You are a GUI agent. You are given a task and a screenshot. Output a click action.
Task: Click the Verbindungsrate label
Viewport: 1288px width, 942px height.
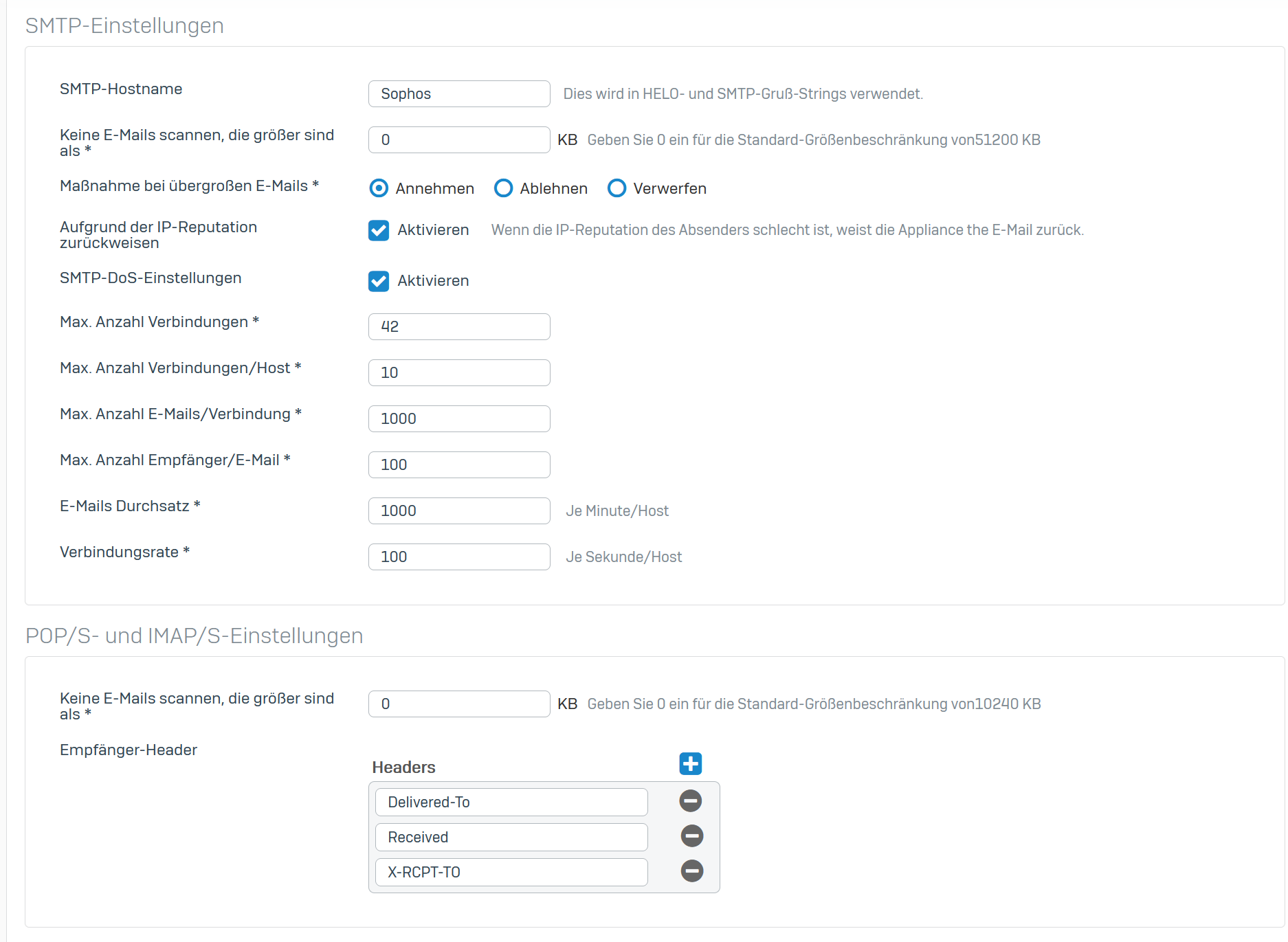pyautogui.click(x=124, y=552)
